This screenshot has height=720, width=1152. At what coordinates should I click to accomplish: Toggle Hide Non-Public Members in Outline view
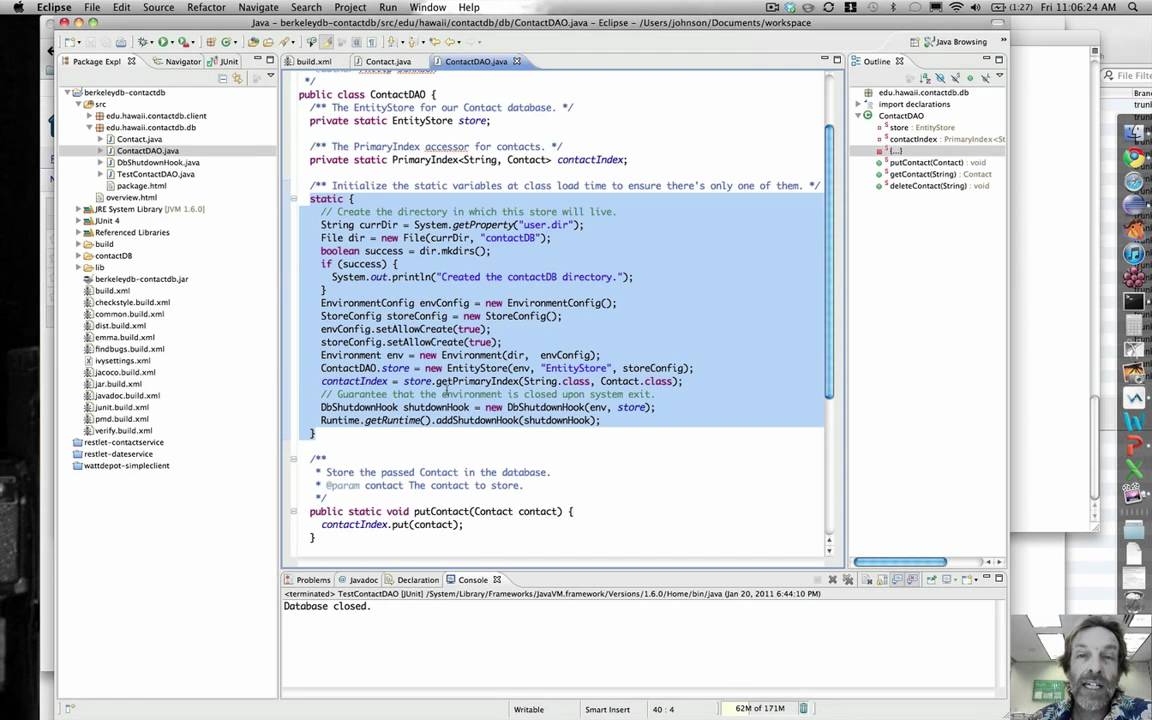pyautogui.click(x=970, y=78)
